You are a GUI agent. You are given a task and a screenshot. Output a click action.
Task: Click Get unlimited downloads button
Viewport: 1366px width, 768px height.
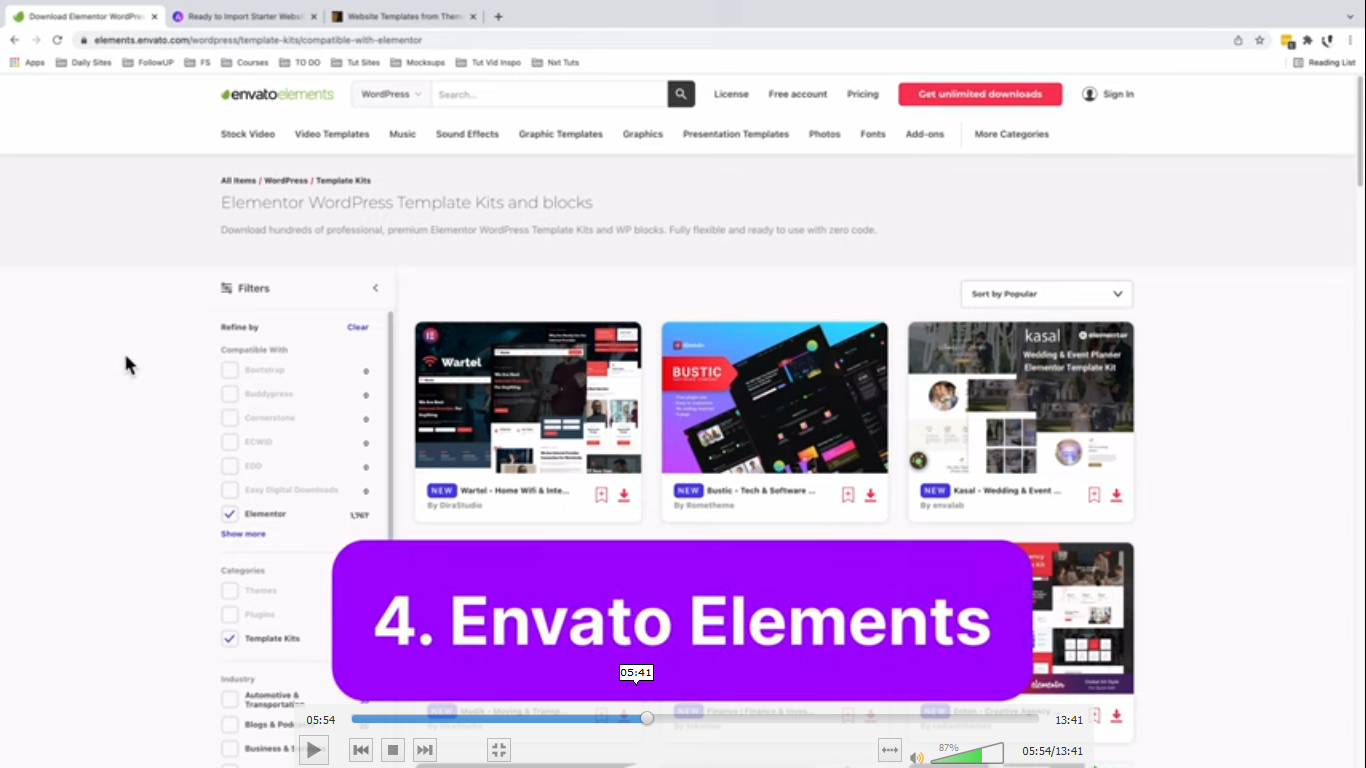pos(980,94)
